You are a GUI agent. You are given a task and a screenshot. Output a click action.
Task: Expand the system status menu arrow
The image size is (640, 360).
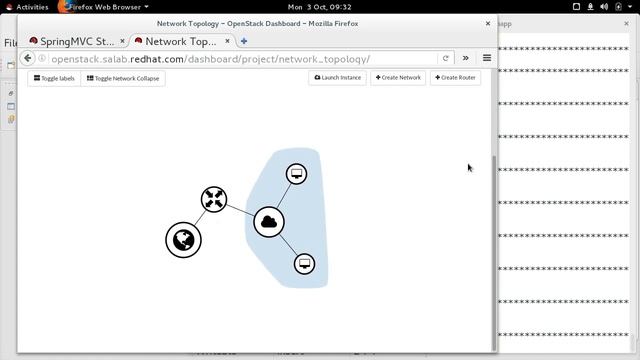(630, 7)
